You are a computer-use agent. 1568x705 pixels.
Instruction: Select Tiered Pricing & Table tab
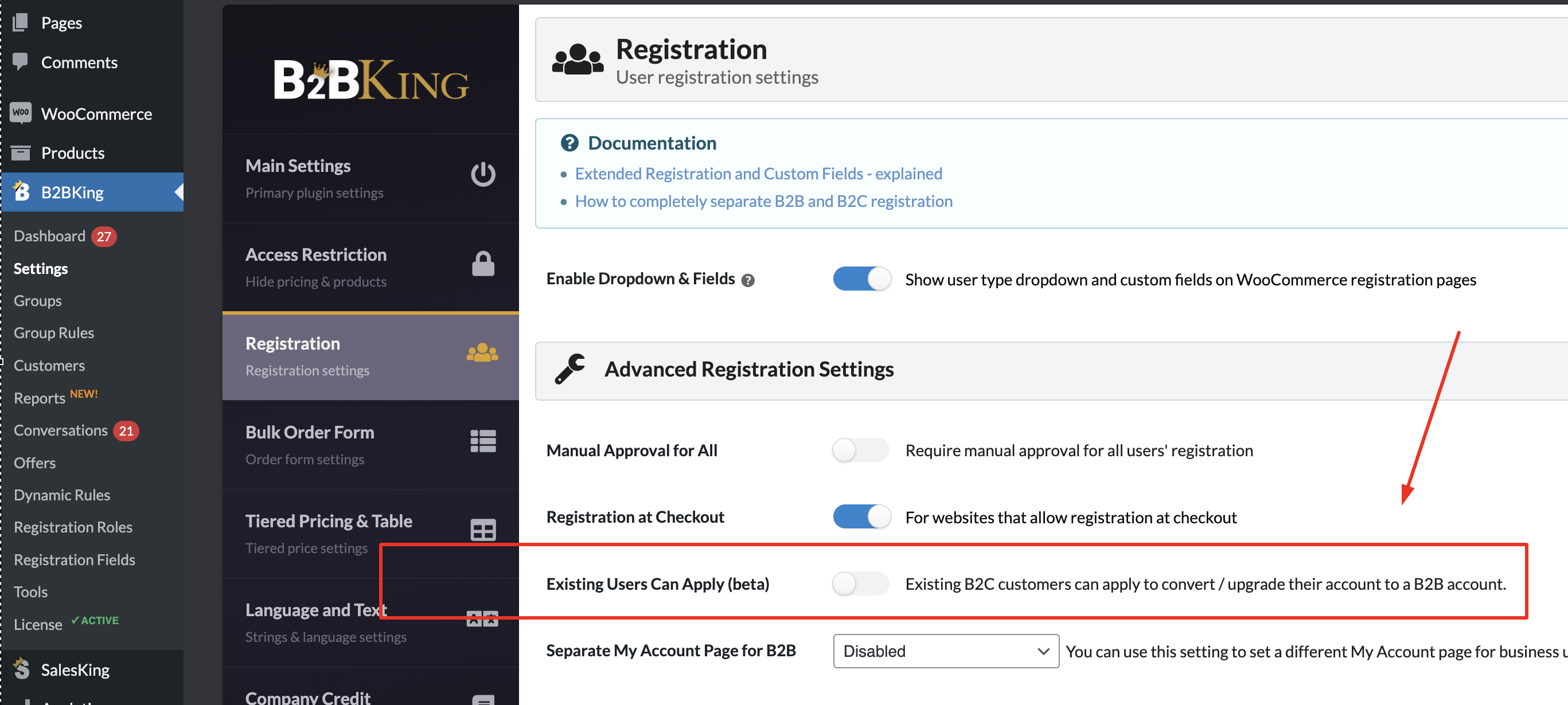pyautogui.click(x=370, y=534)
